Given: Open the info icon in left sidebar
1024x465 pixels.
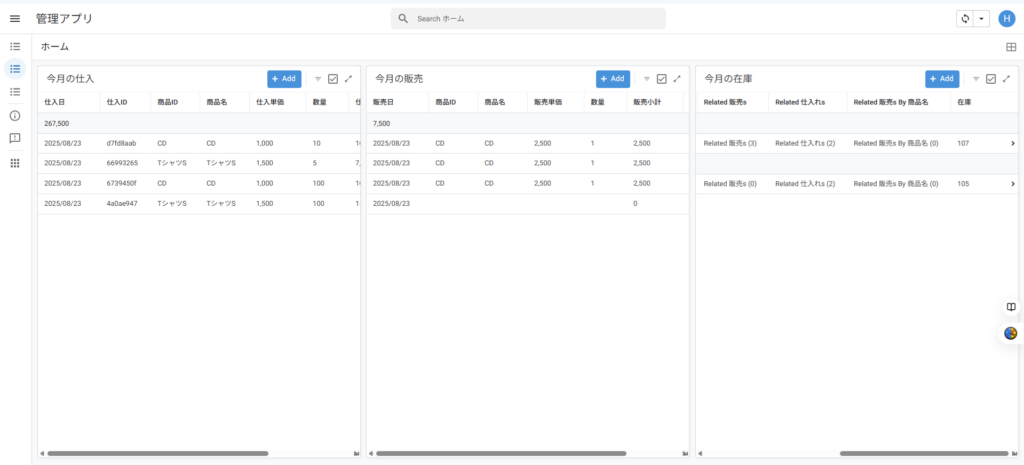Looking at the screenshot, I should click(x=15, y=115).
